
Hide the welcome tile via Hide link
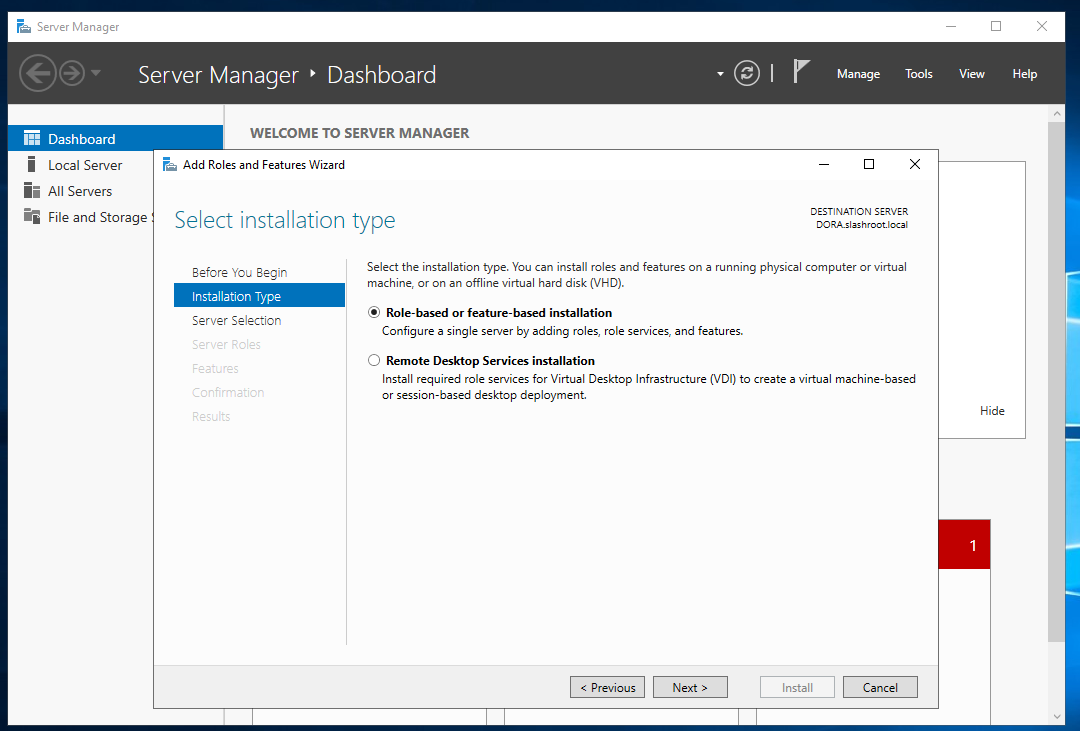click(x=992, y=411)
